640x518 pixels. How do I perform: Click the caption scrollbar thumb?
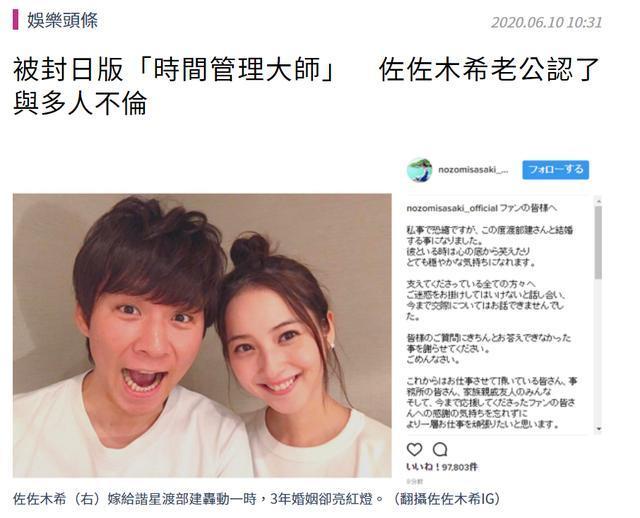pyautogui.click(x=599, y=242)
